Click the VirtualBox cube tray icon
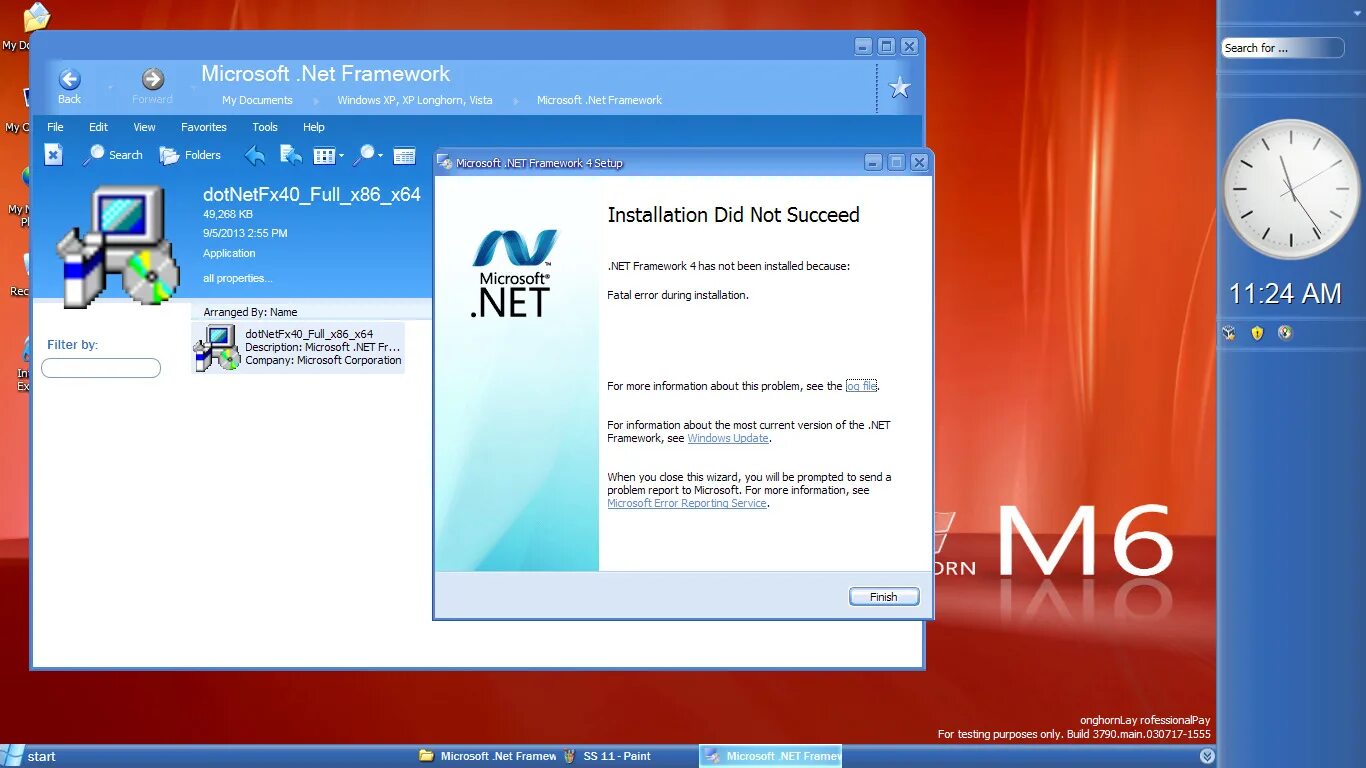 (1229, 333)
